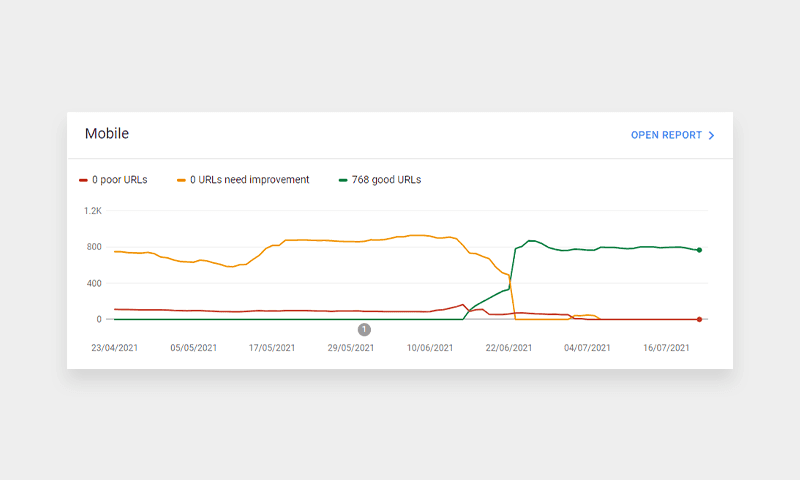The height and width of the screenshot is (480, 800).
Task: Select the '768 good URLs' legend label
Action: tap(386, 180)
